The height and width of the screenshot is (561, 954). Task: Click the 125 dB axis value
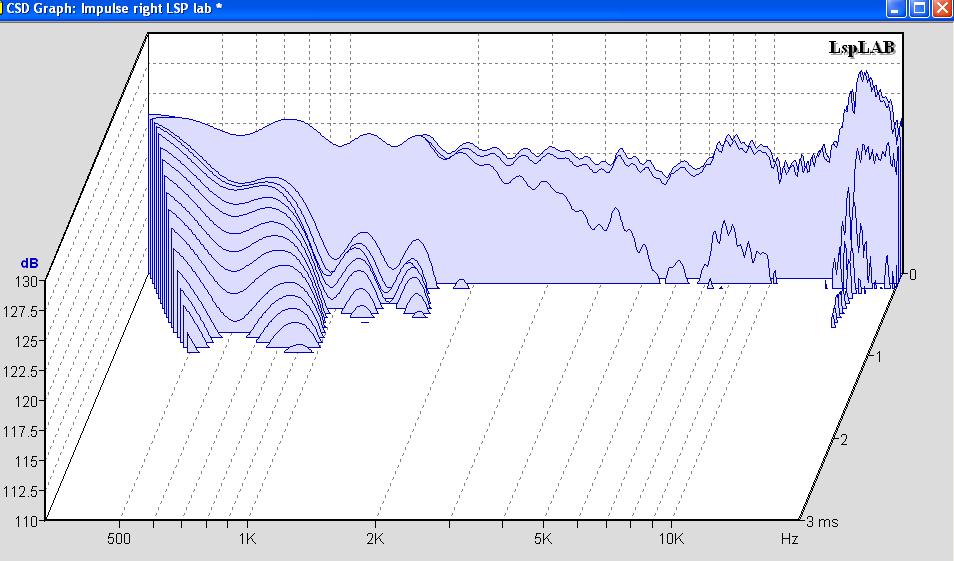tap(25, 341)
